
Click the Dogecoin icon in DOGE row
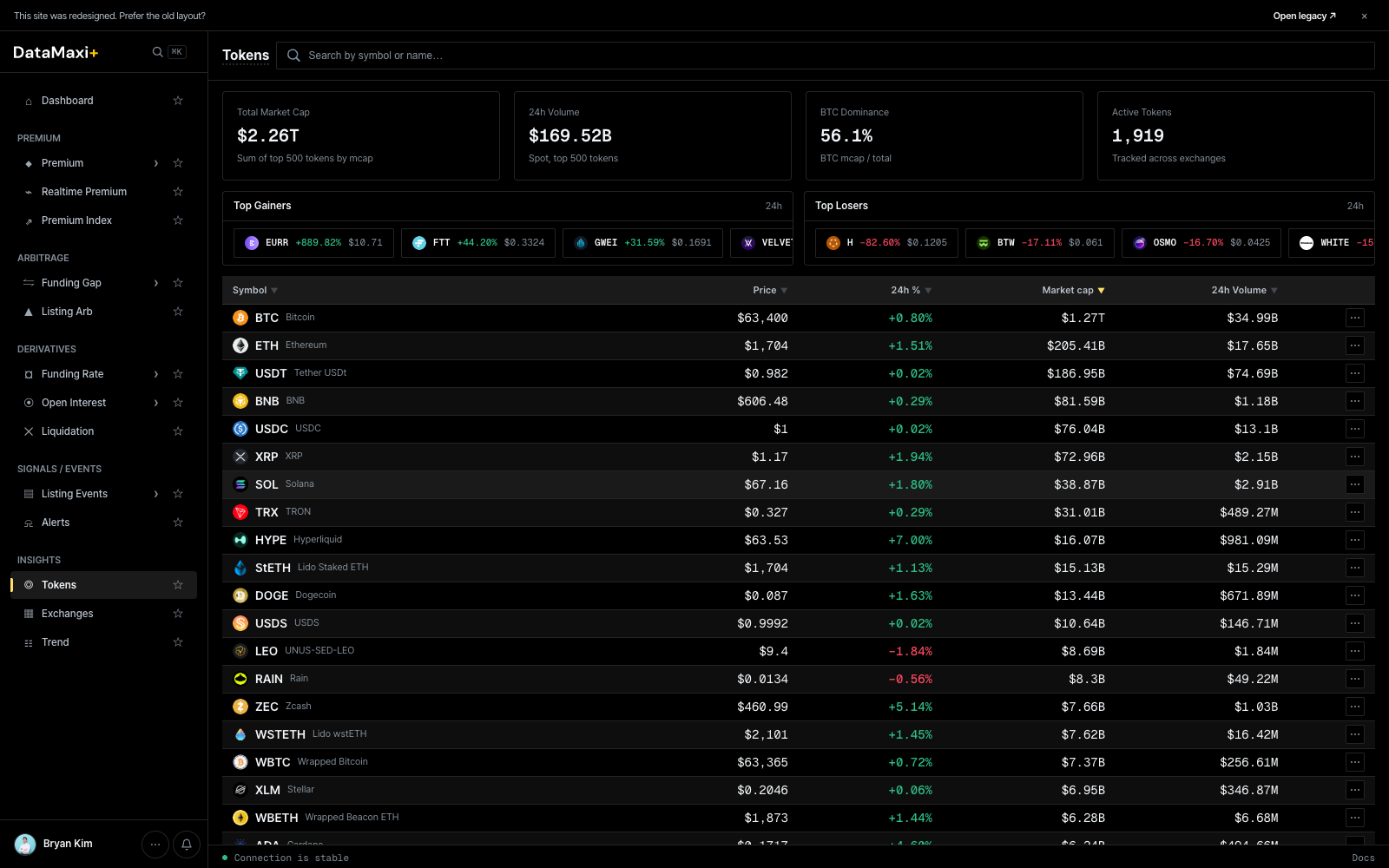pyautogui.click(x=240, y=595)
